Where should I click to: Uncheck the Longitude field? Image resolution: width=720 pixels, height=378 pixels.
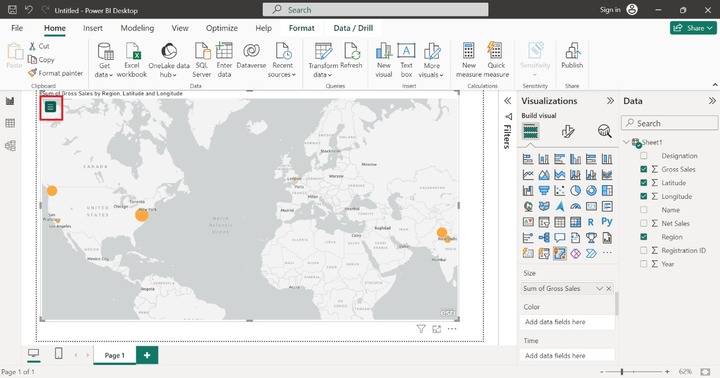644,196
